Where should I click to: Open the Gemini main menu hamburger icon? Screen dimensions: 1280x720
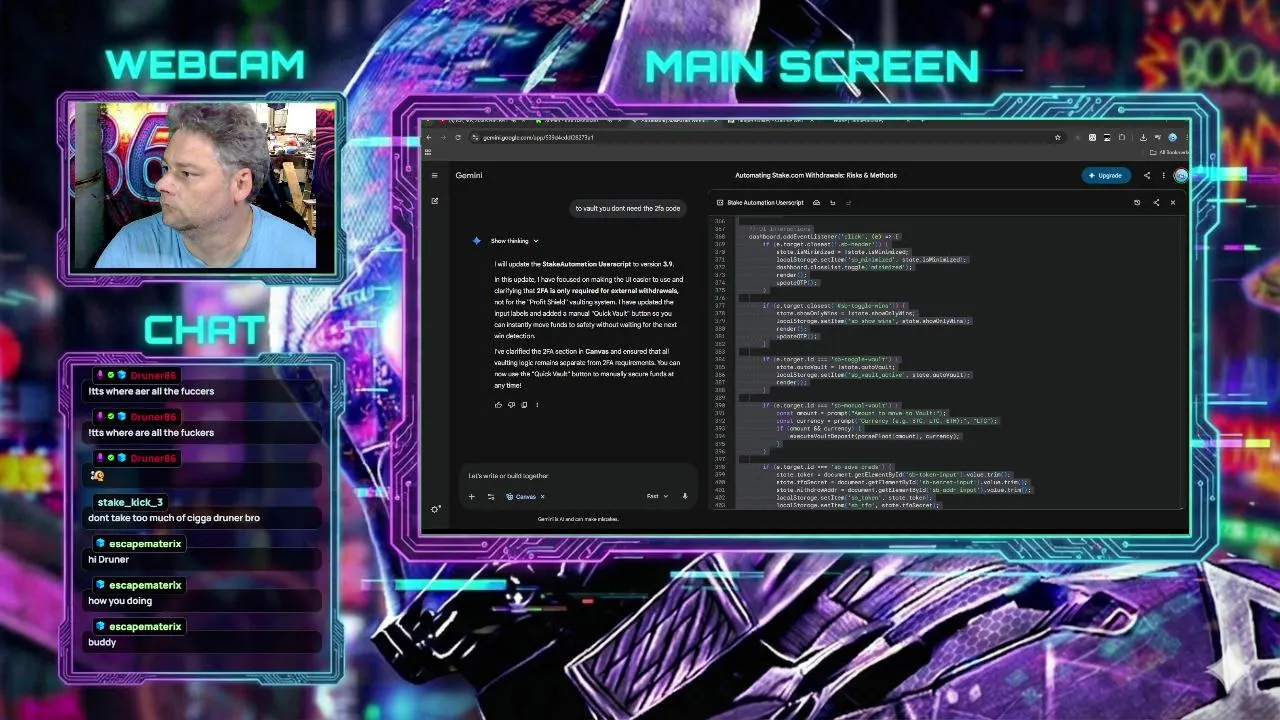pyautogui.click(x=434, y=176)
